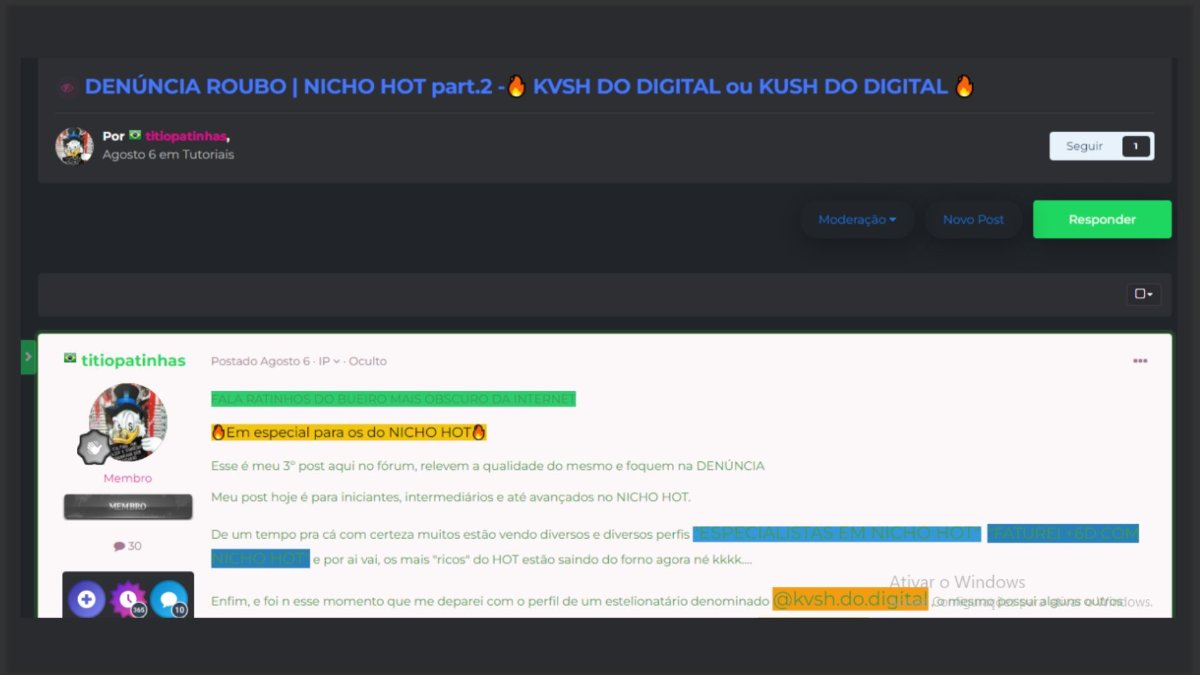
Task: Click the rank badge on post avatar
Action: point(95,447)
